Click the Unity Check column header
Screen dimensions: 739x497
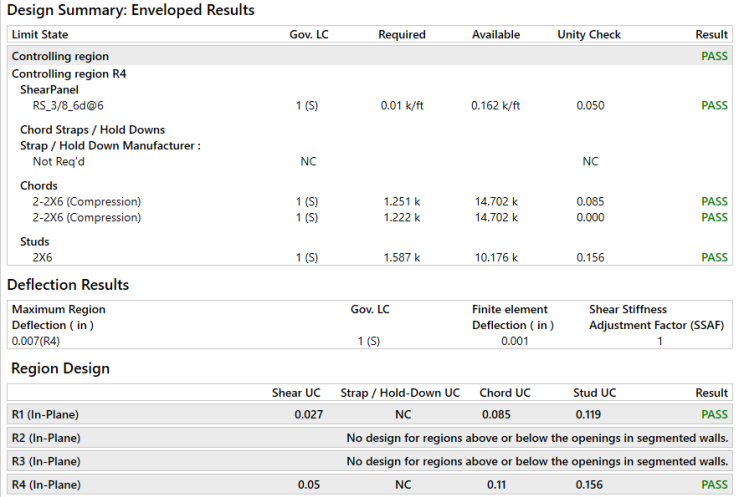[x=589, y=34]
